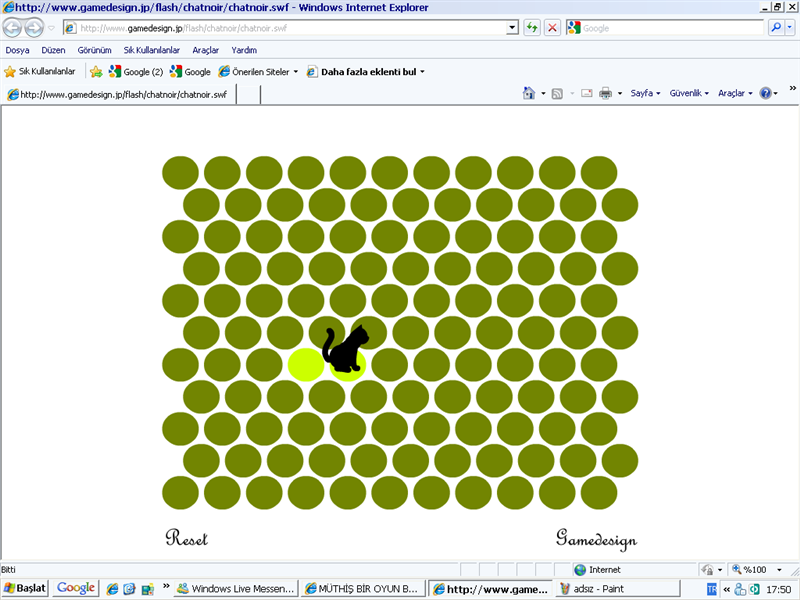Switch to adsız - Paint taskbar button
This screenshot has height=600, width=800.
click(618, 589)
